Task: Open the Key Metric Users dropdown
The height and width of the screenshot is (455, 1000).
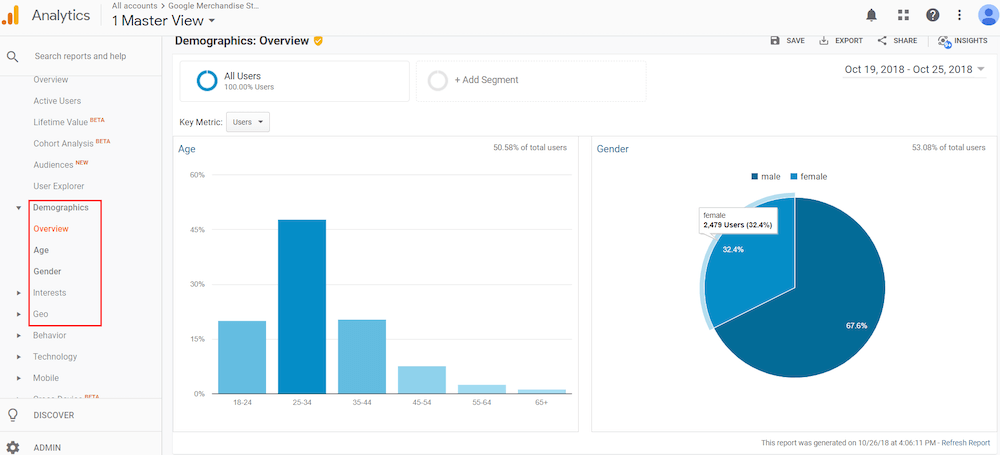Action: [x=248, y=122]
